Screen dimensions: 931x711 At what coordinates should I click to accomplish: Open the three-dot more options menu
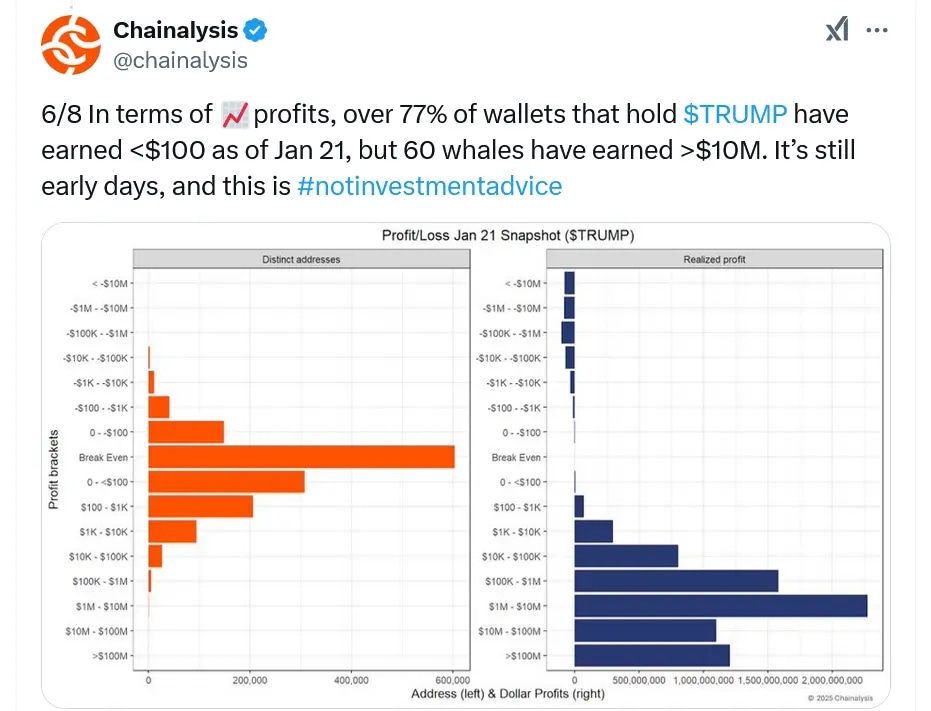pyautogui.click(x=877, y=30)
